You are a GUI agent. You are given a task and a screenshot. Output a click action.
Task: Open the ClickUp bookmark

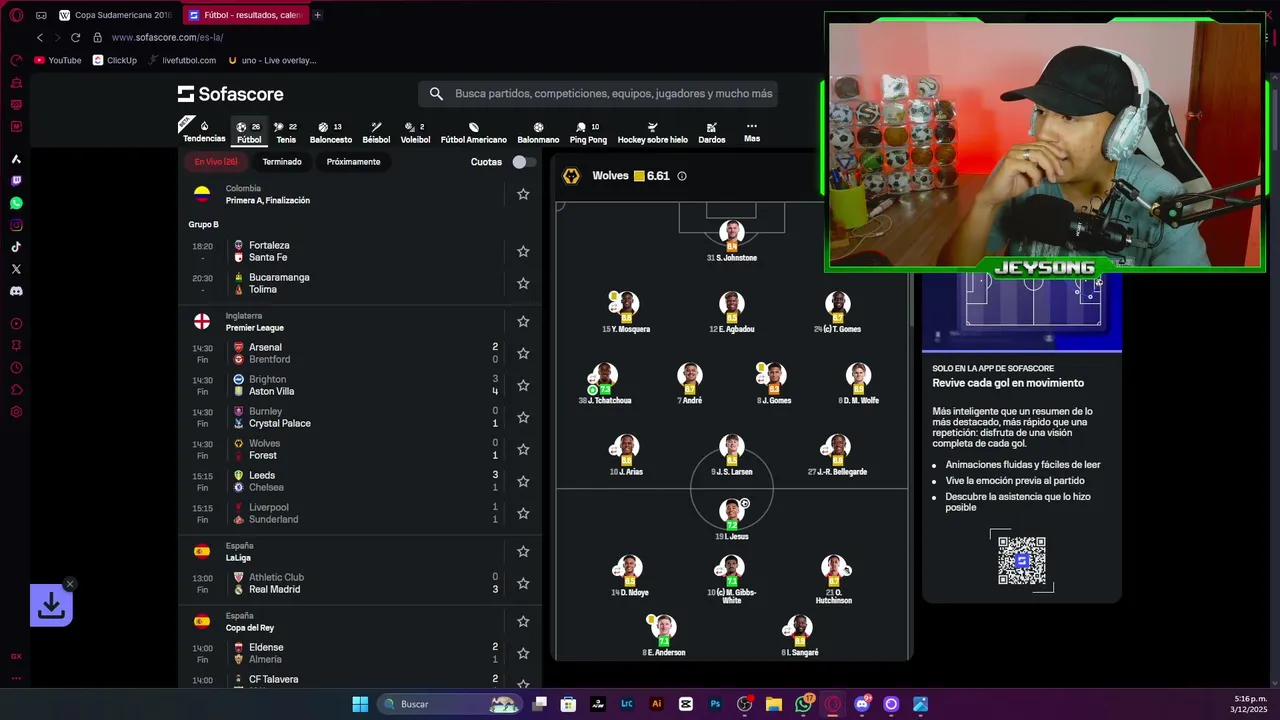tap(115, 60)
